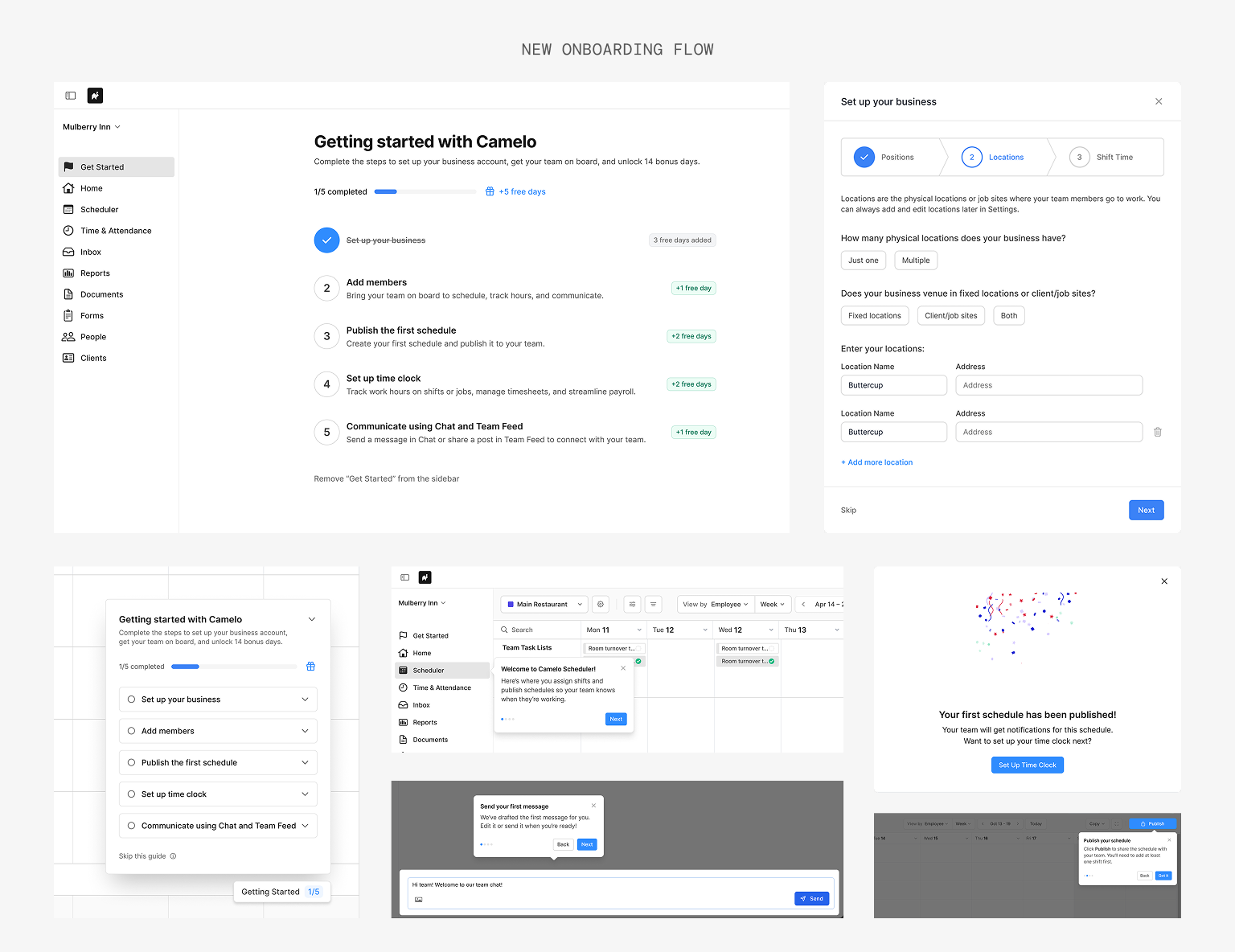The image size is (1235, 952).
Task: Open Scheduler calendar icon in top-left sidebar
Action: 68,209
